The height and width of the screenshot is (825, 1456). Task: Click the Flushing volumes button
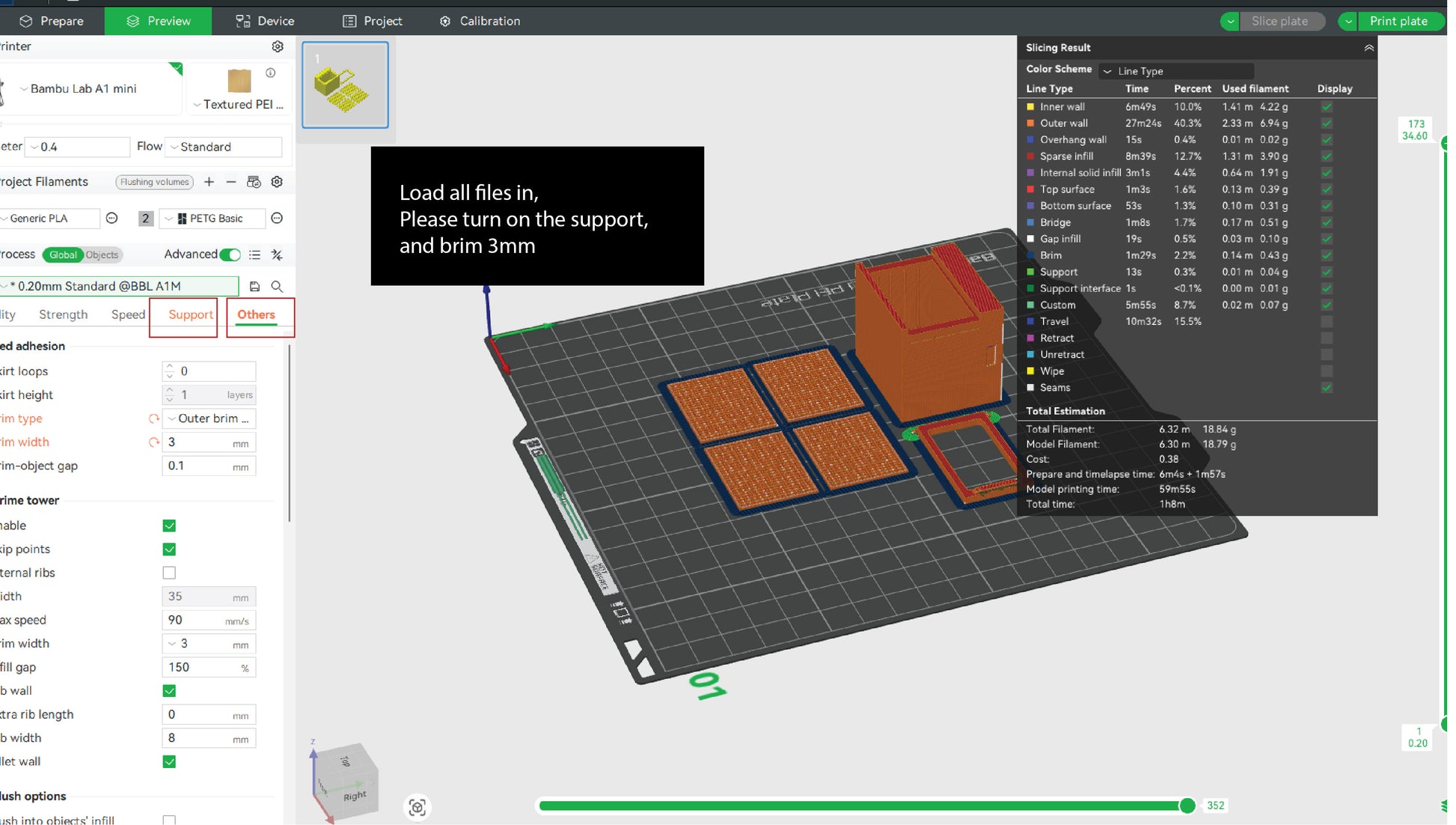pyautogui.click(x=155, y=182)
